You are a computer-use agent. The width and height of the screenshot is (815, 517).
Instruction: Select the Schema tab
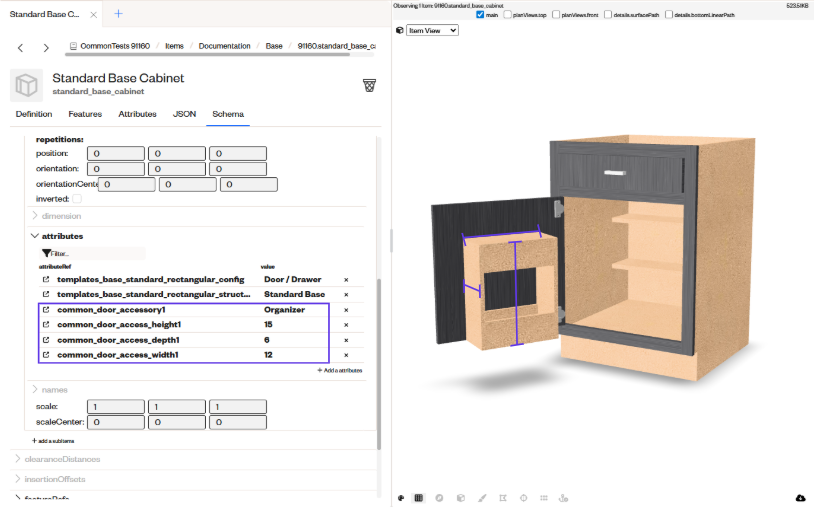click(228, 114)
